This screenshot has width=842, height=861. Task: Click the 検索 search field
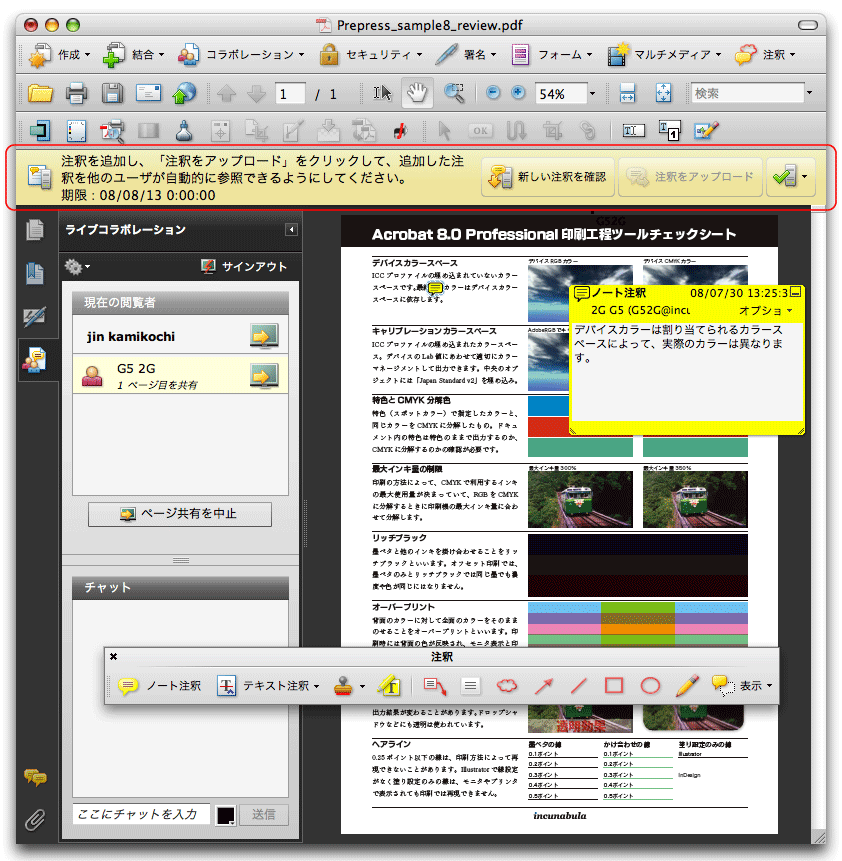[748, 93]
